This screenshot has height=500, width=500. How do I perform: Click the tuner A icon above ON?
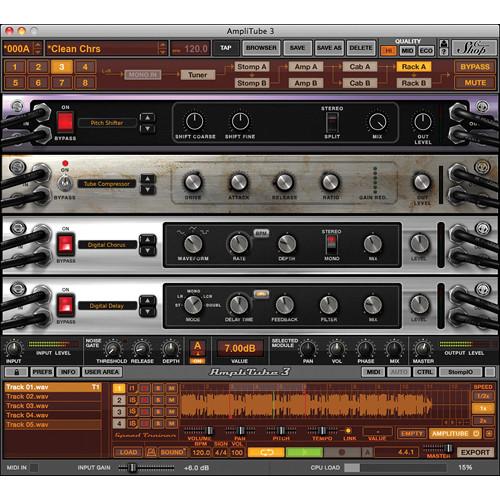click(x=198, y=348)
